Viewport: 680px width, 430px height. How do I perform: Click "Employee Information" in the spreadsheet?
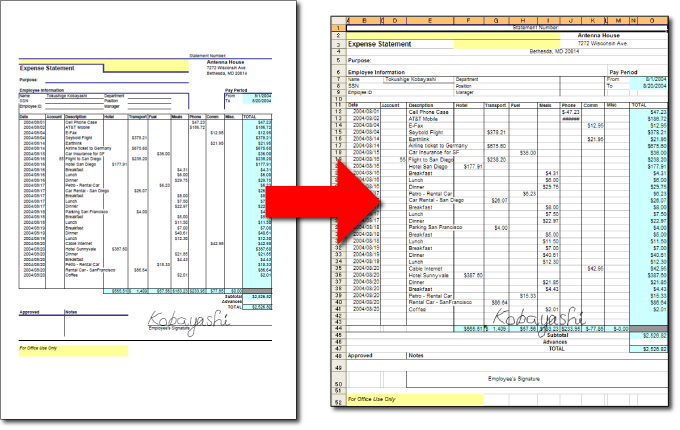[376, 72]
